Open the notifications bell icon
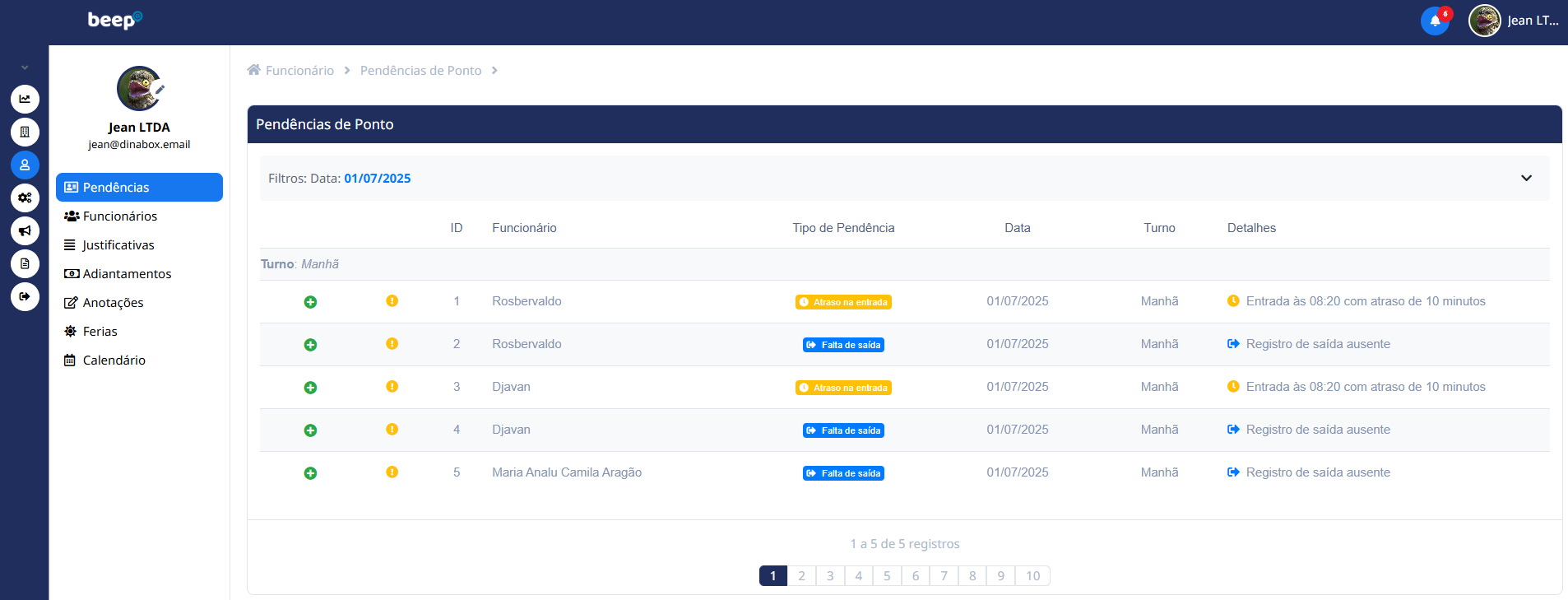The height and width of the screenshot is (600, 1568). (1435, 21)
